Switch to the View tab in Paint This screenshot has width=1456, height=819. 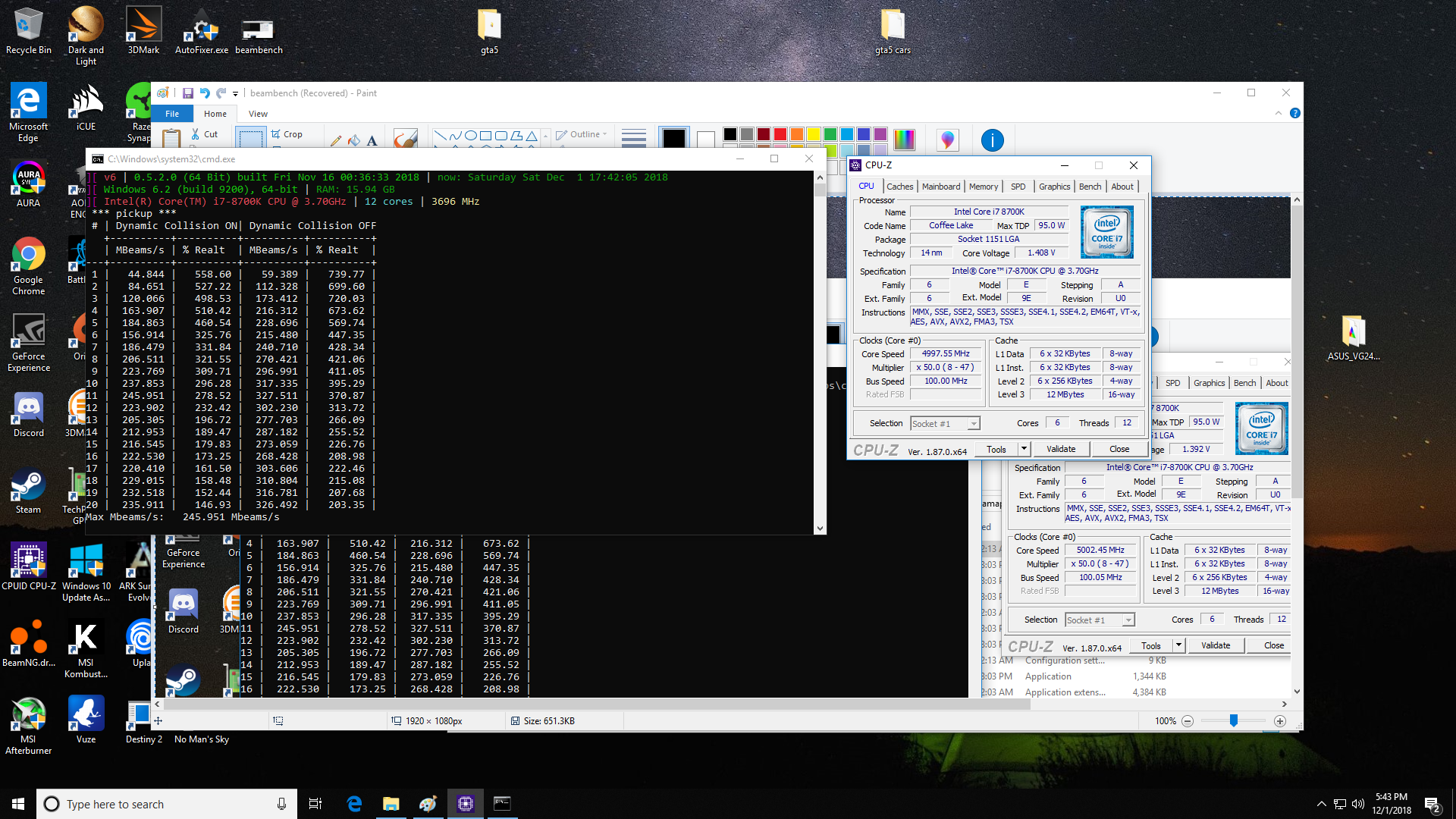click(258, 114)
